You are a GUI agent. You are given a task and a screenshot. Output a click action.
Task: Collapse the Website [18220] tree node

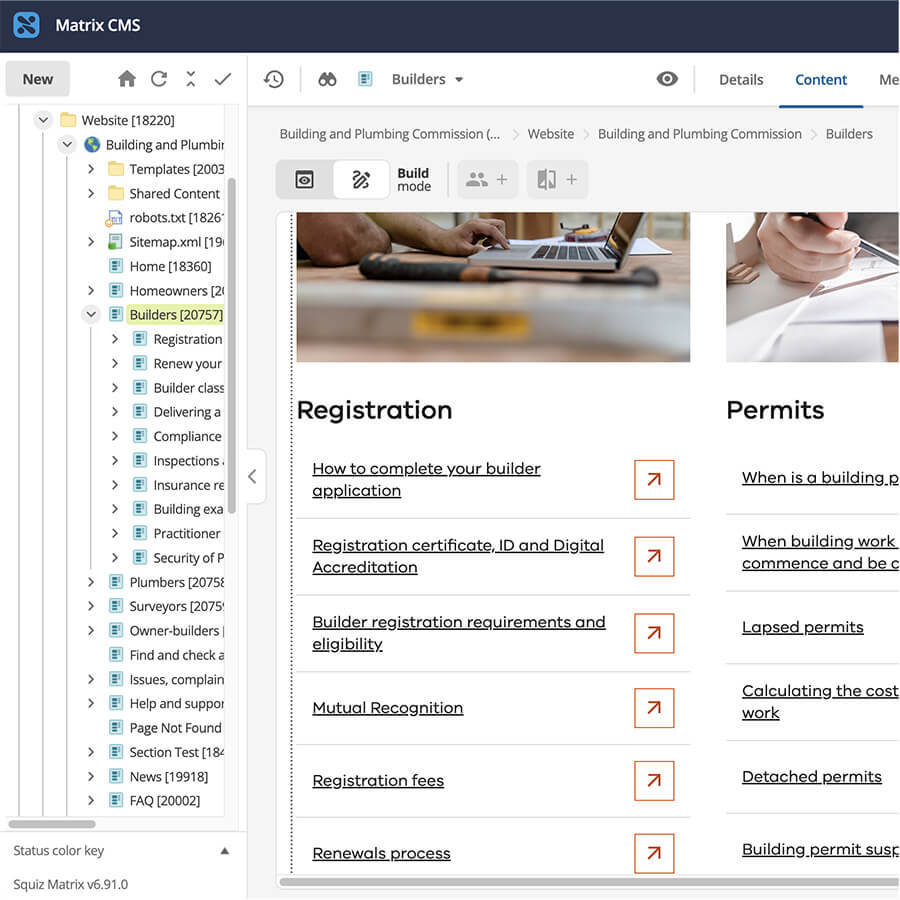click(43, 120)
